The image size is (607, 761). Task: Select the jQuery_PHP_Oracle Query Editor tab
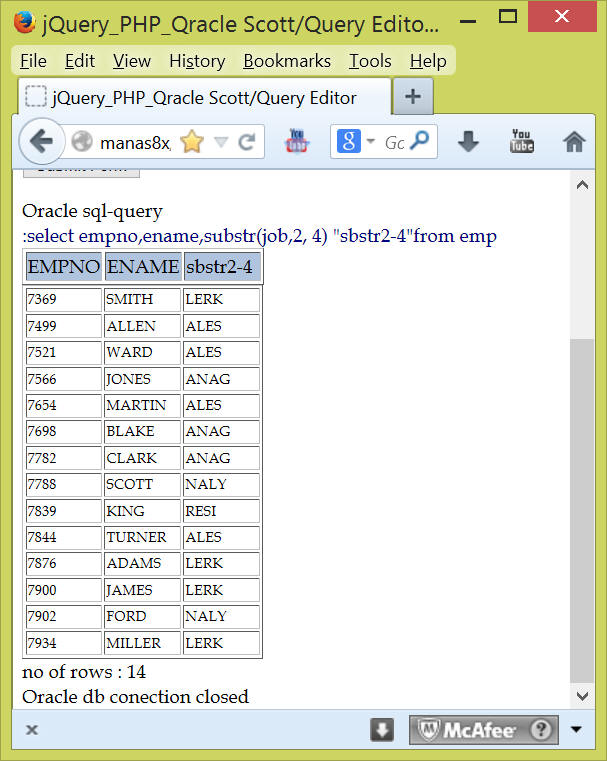click(x=204, y=97)
